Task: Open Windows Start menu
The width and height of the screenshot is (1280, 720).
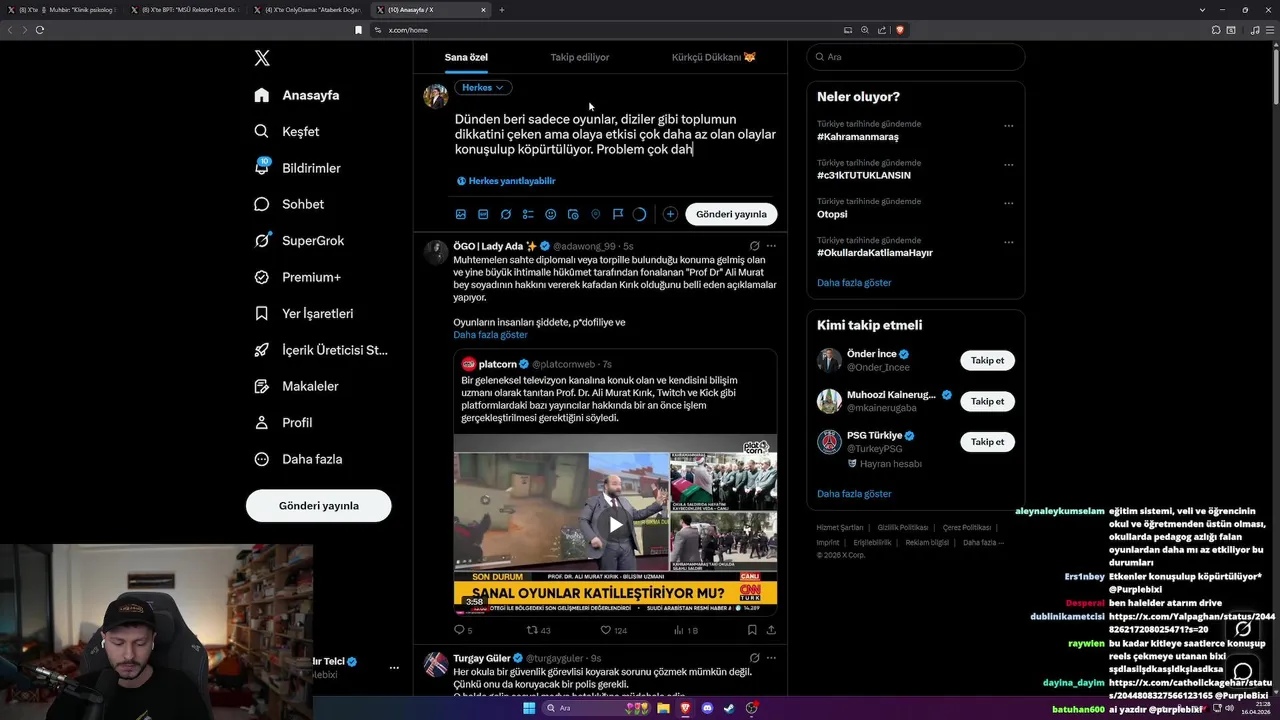Action: point(529,708)
